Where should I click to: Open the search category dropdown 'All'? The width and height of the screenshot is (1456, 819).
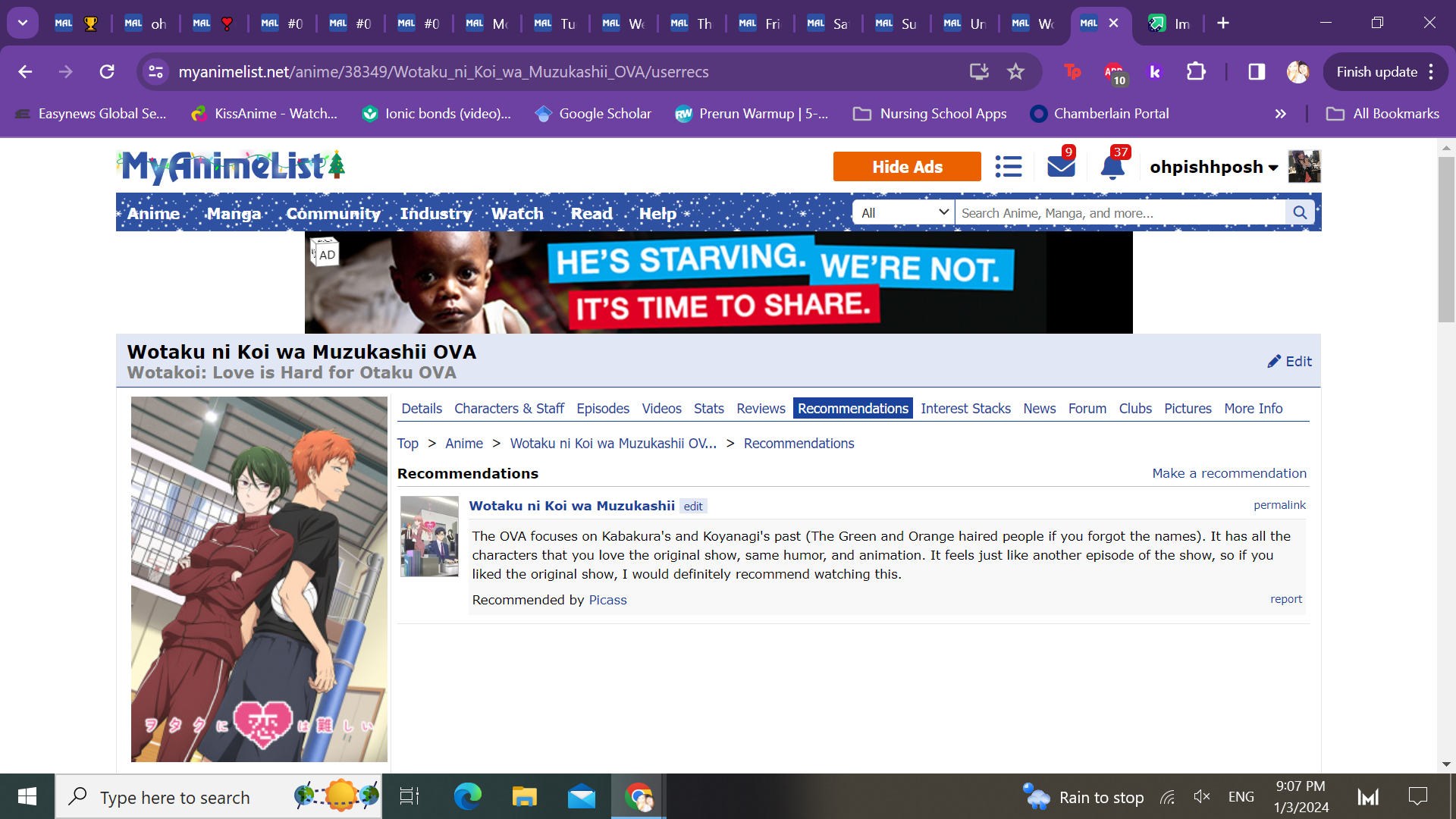904,213
